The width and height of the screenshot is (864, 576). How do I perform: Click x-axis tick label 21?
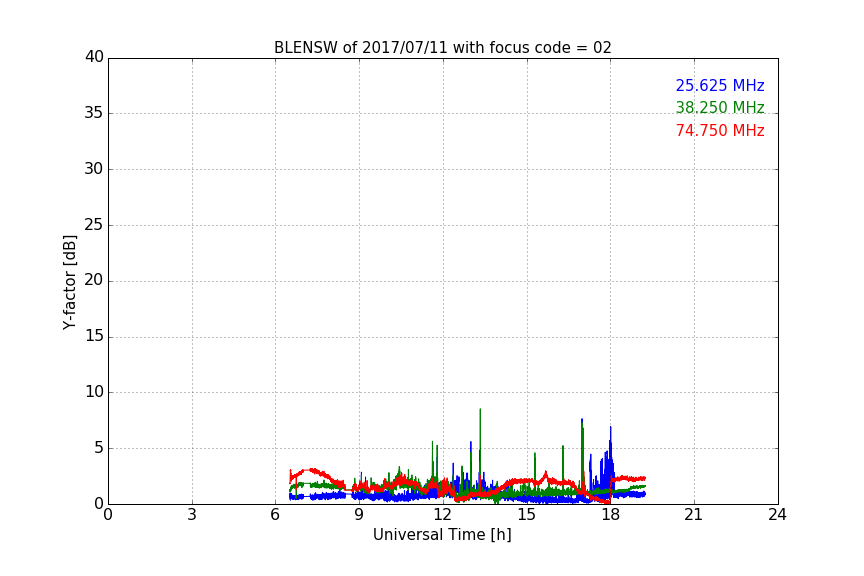694,515
